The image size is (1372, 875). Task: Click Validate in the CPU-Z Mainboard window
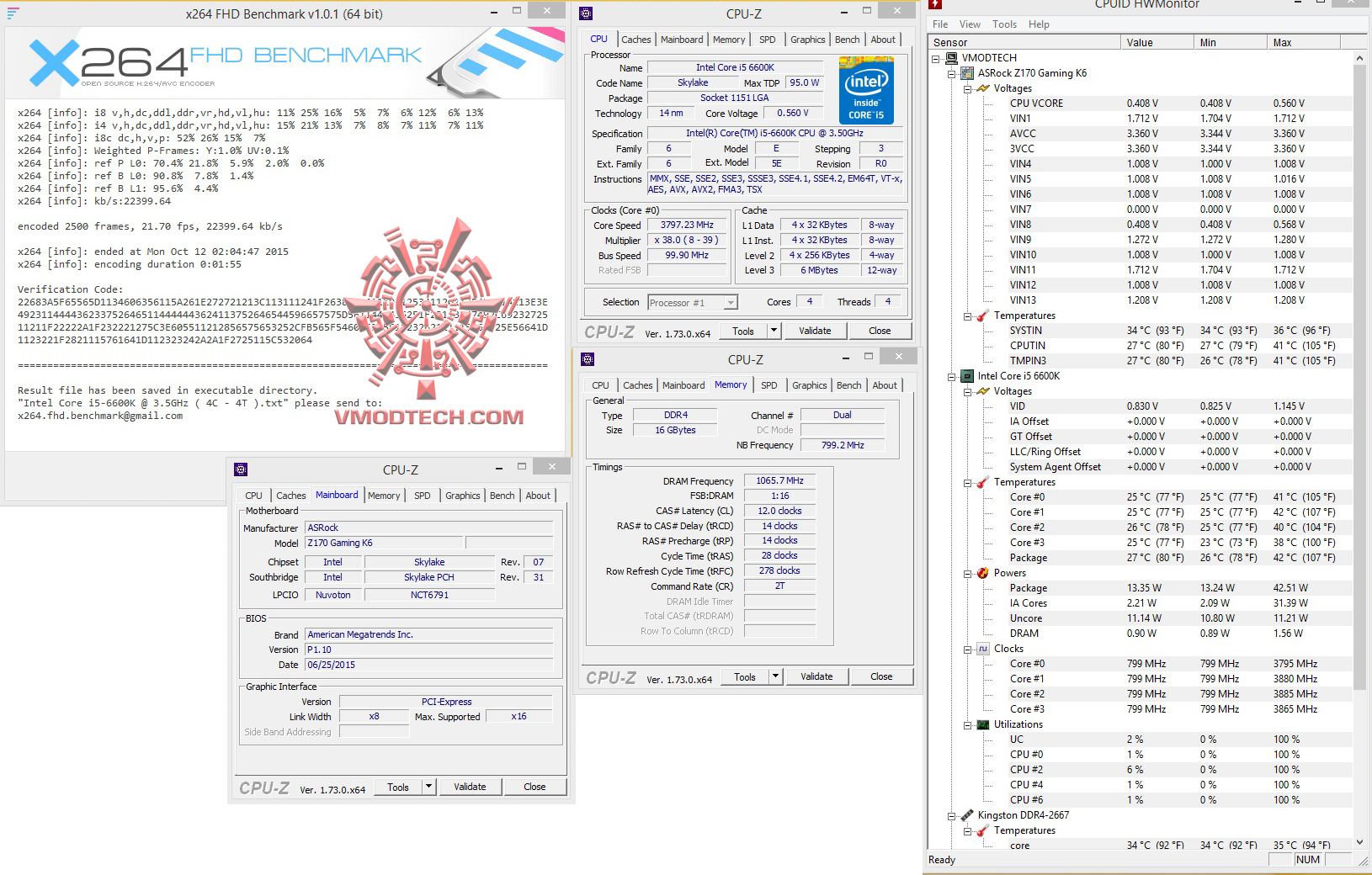tap(470, 787)
